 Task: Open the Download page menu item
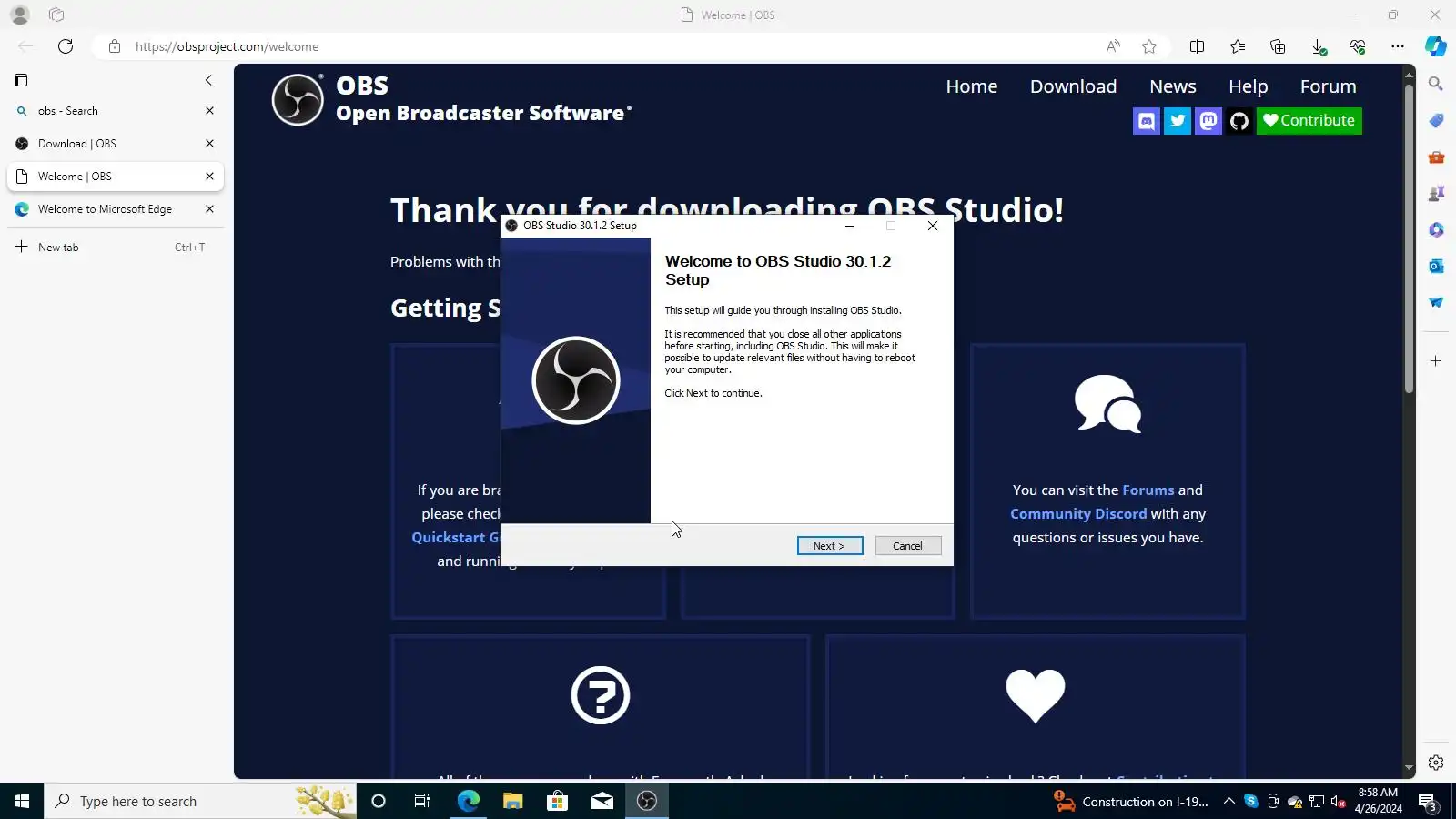click(1073, 86)
